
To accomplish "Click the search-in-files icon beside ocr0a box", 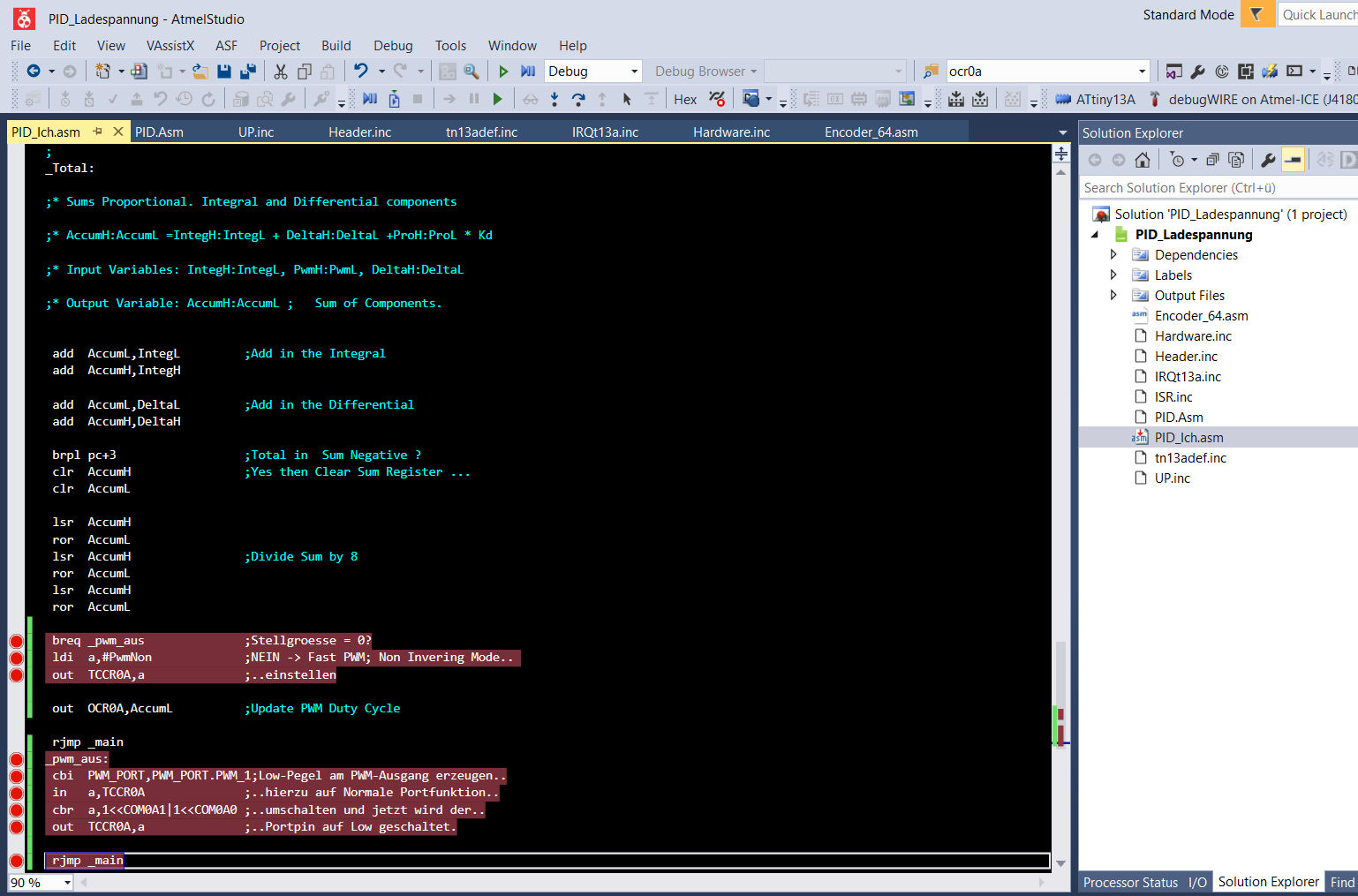I will 931,72.
